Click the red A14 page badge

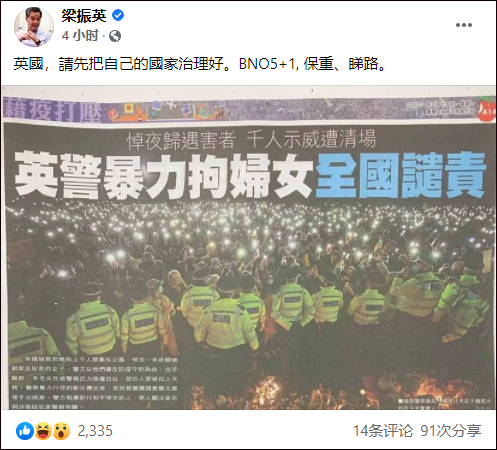point(487,112)
